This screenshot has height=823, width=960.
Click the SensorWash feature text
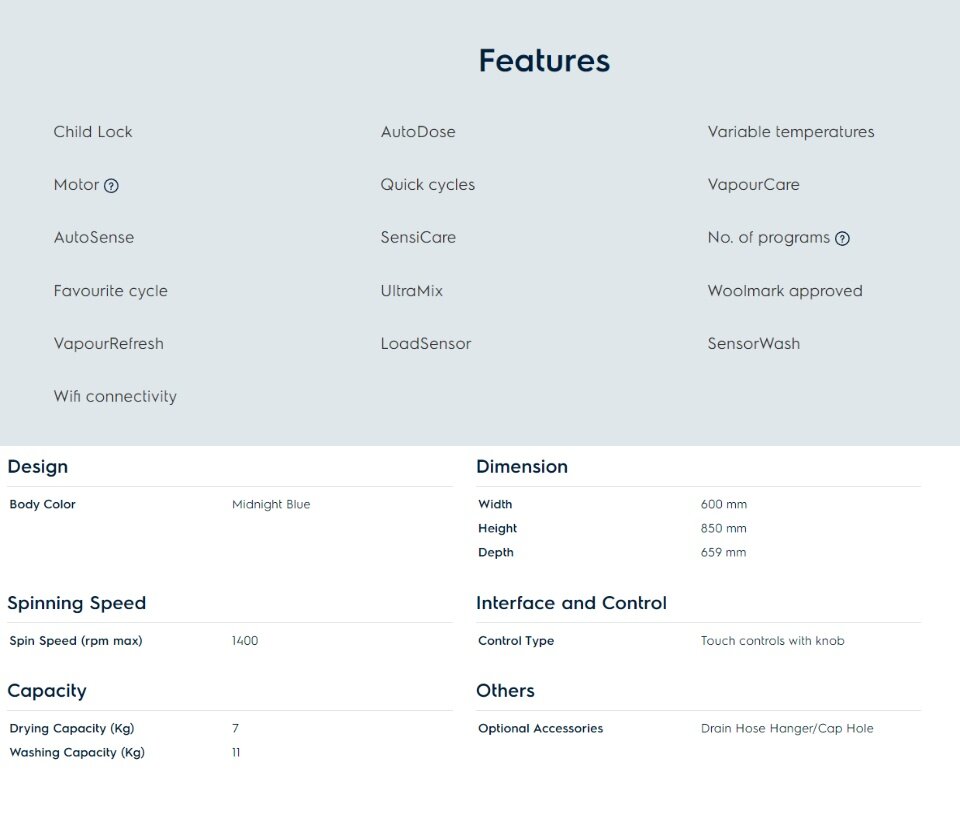pyautogui.click(x=754, y=344)
